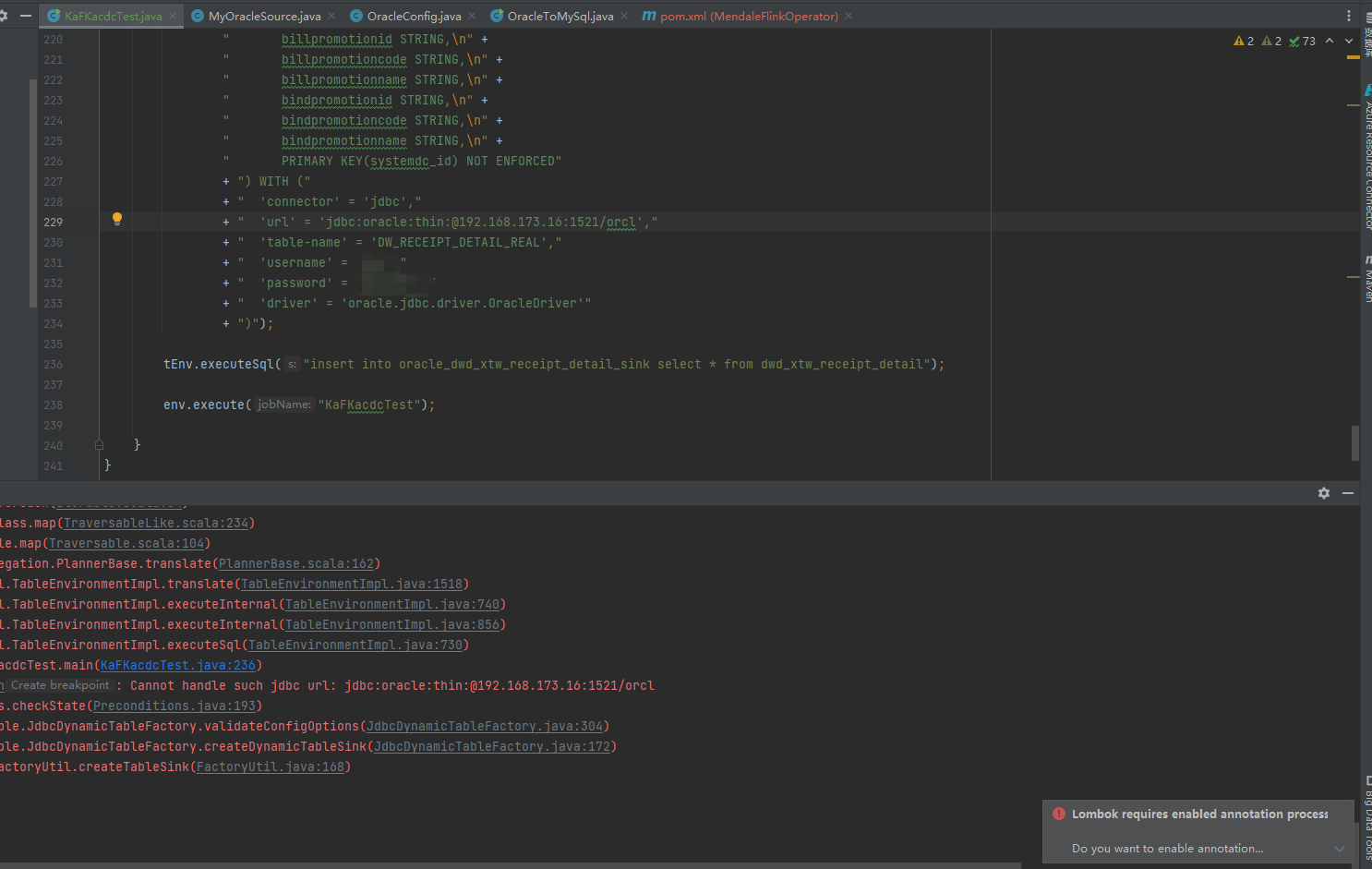
Task: Hide the run console panel
Action: pos(1348,493)
